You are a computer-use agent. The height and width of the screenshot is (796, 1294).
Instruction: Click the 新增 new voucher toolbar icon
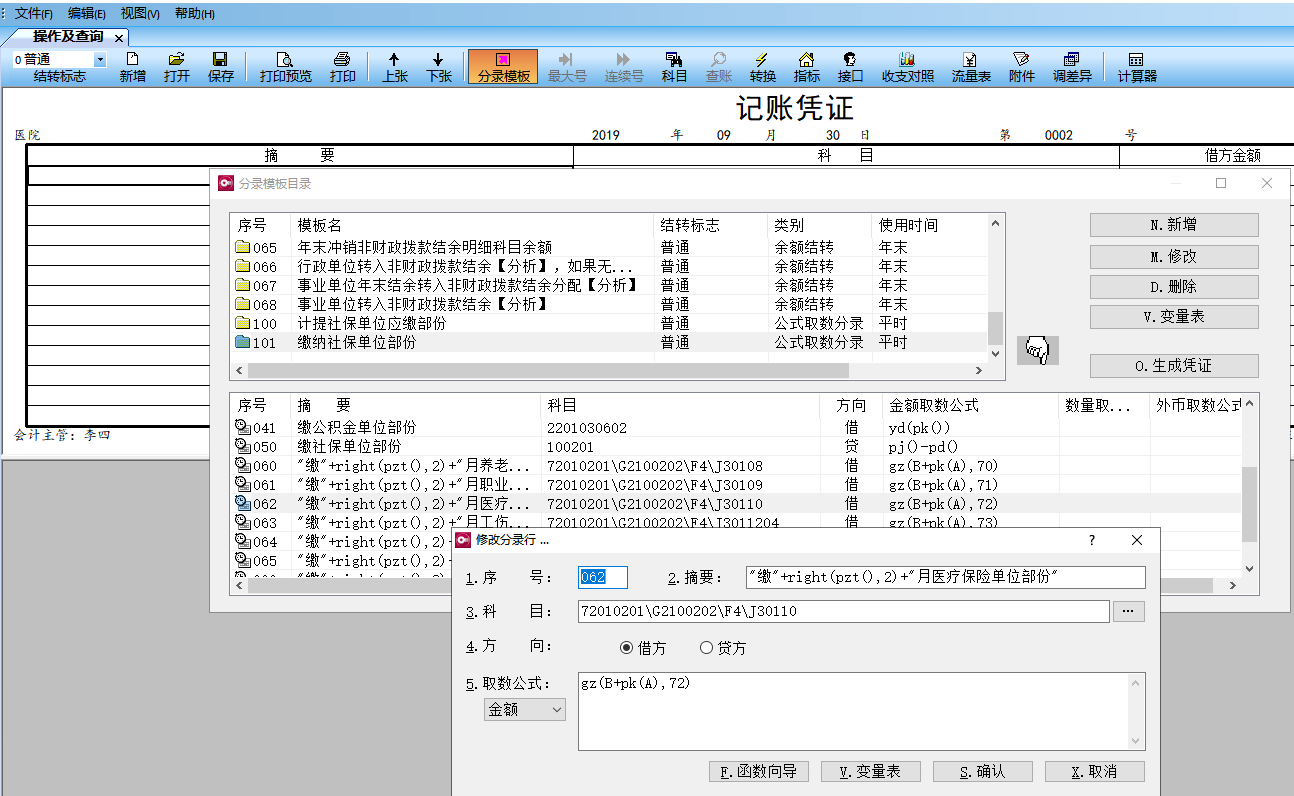[x=132, y=67]
